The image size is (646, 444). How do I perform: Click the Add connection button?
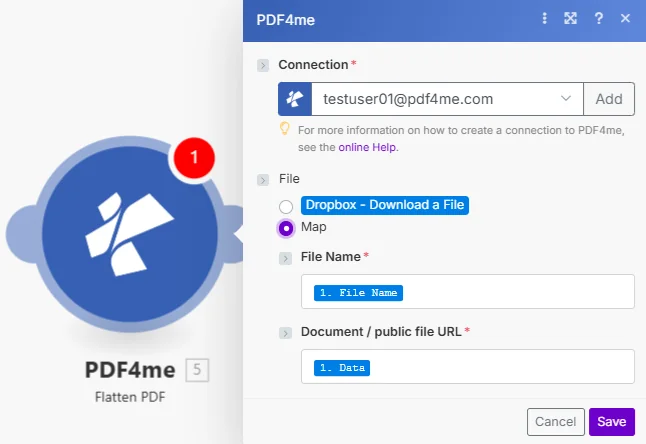pos(609,99)
